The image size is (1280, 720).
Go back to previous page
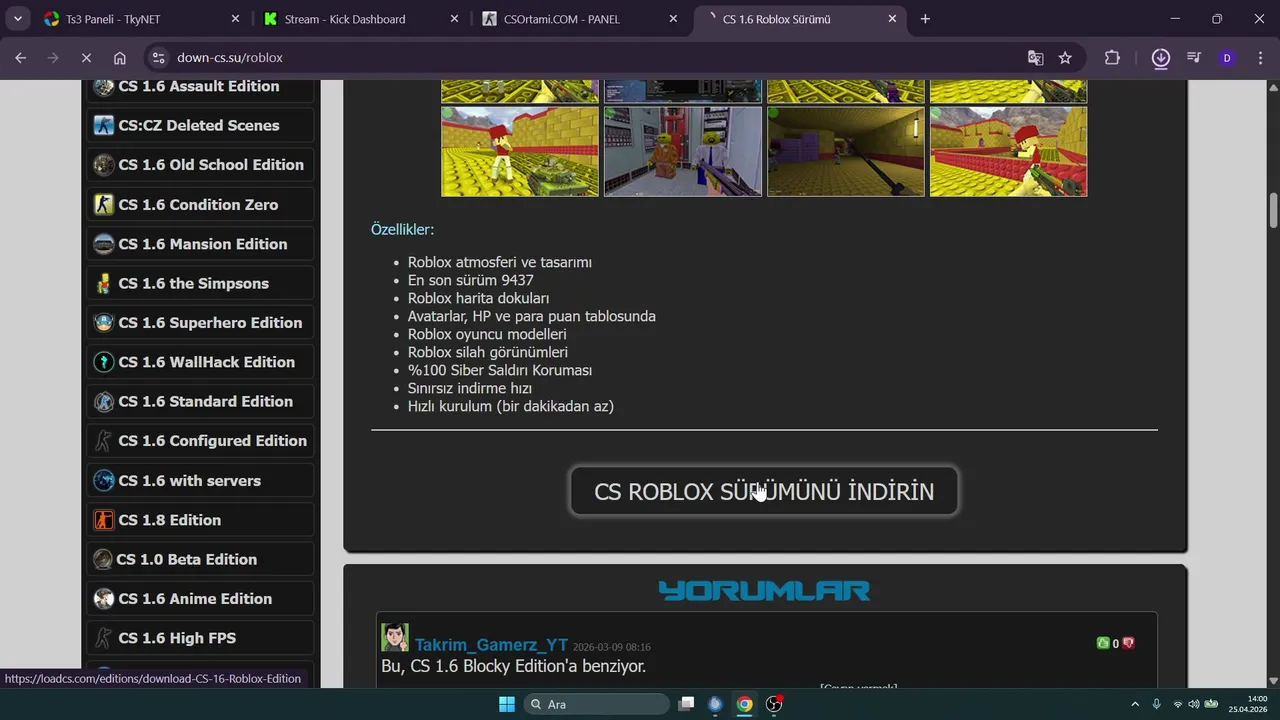point(21,58)
